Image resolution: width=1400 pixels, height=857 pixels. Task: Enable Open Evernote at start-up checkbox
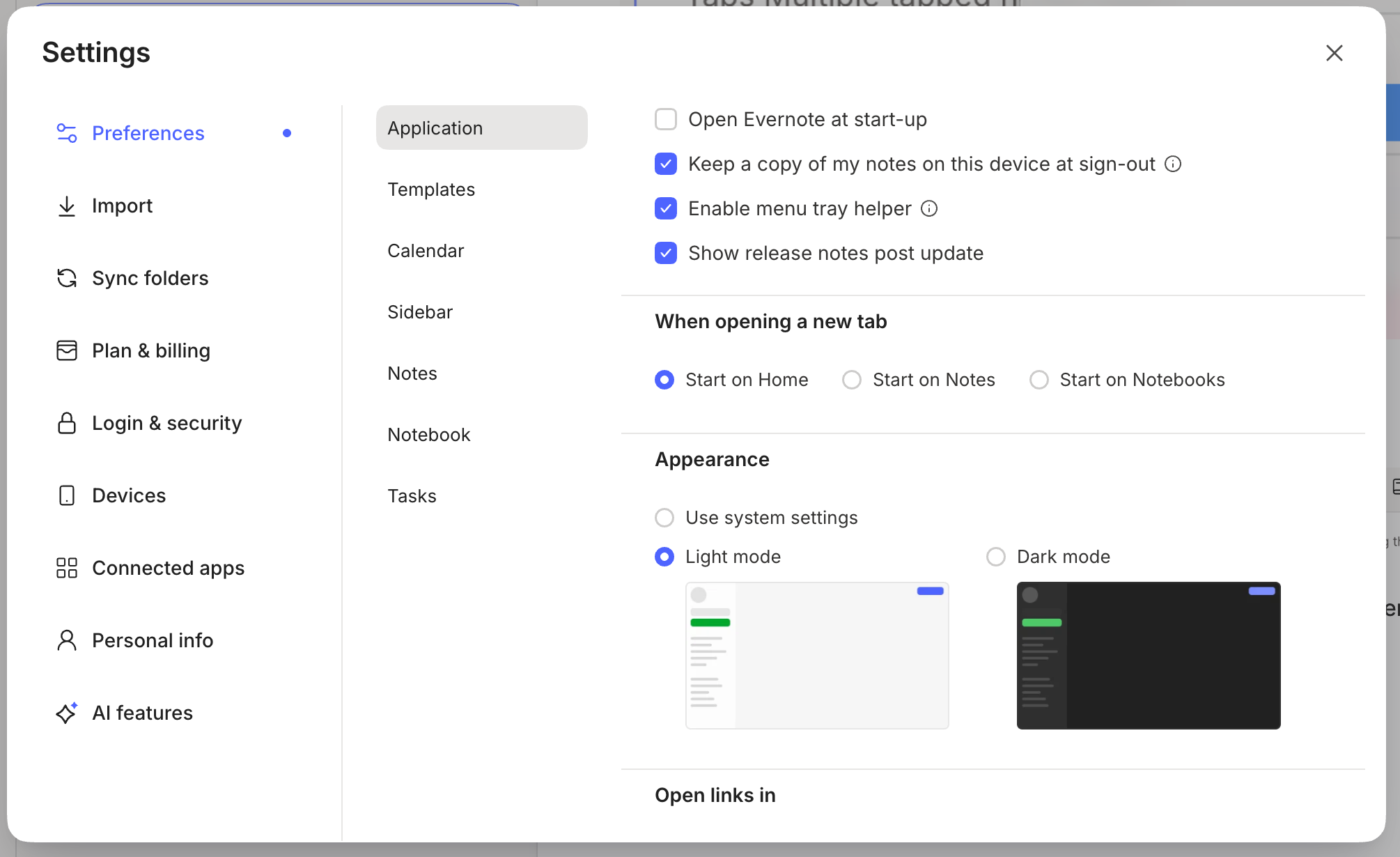click(666, 119)
